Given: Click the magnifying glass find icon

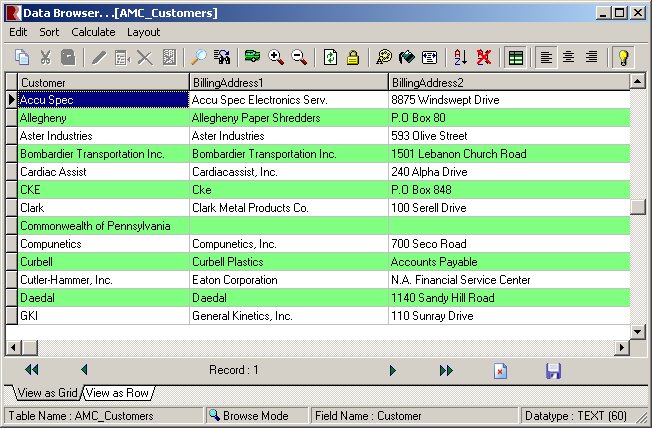Looking at the screenshot, I should click(199, 57).
